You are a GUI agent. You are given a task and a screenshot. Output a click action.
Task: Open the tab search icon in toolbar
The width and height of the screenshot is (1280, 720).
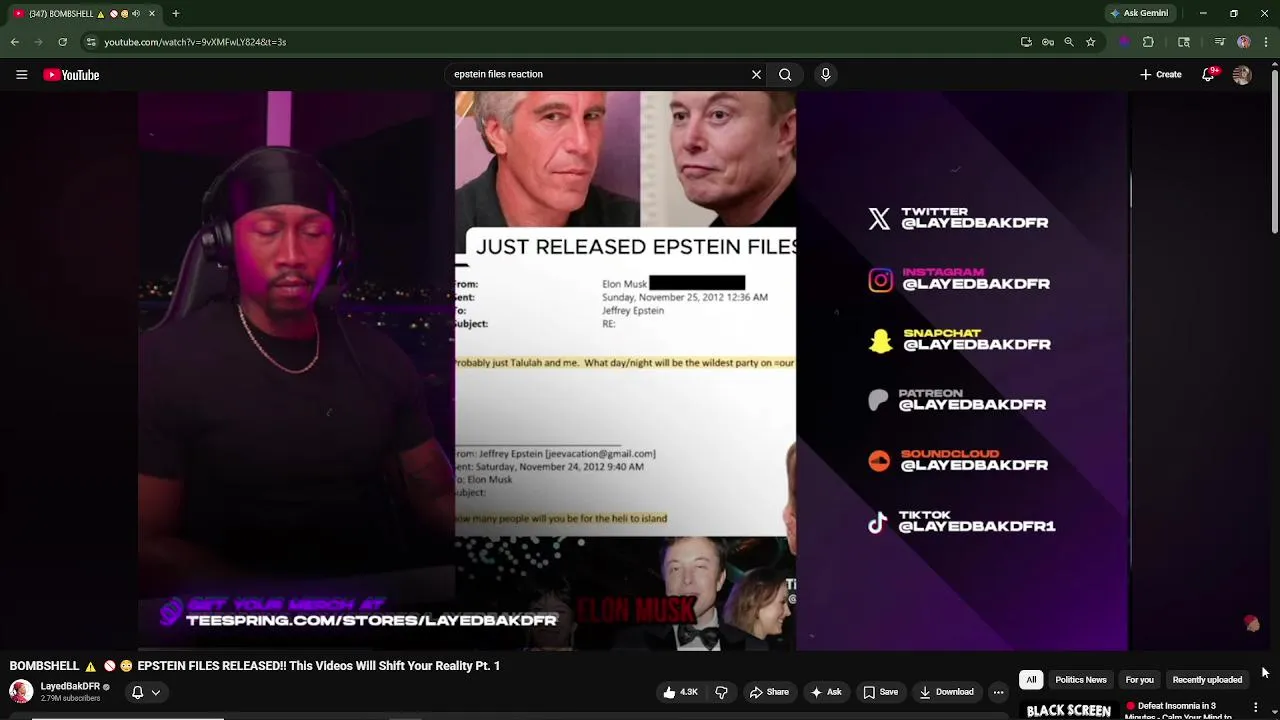pyautogui.click(x=1184, y=42)
